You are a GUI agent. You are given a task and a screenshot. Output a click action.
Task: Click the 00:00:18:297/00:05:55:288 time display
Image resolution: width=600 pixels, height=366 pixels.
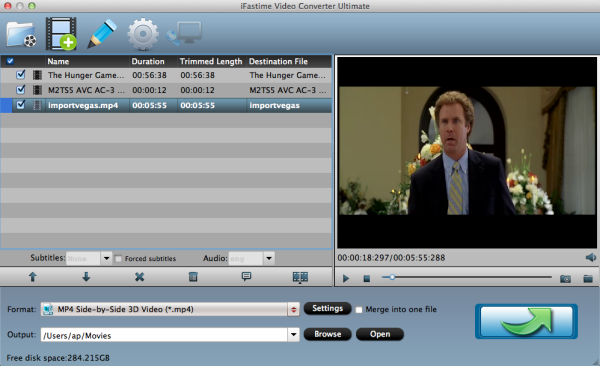(x=391, y=258)
